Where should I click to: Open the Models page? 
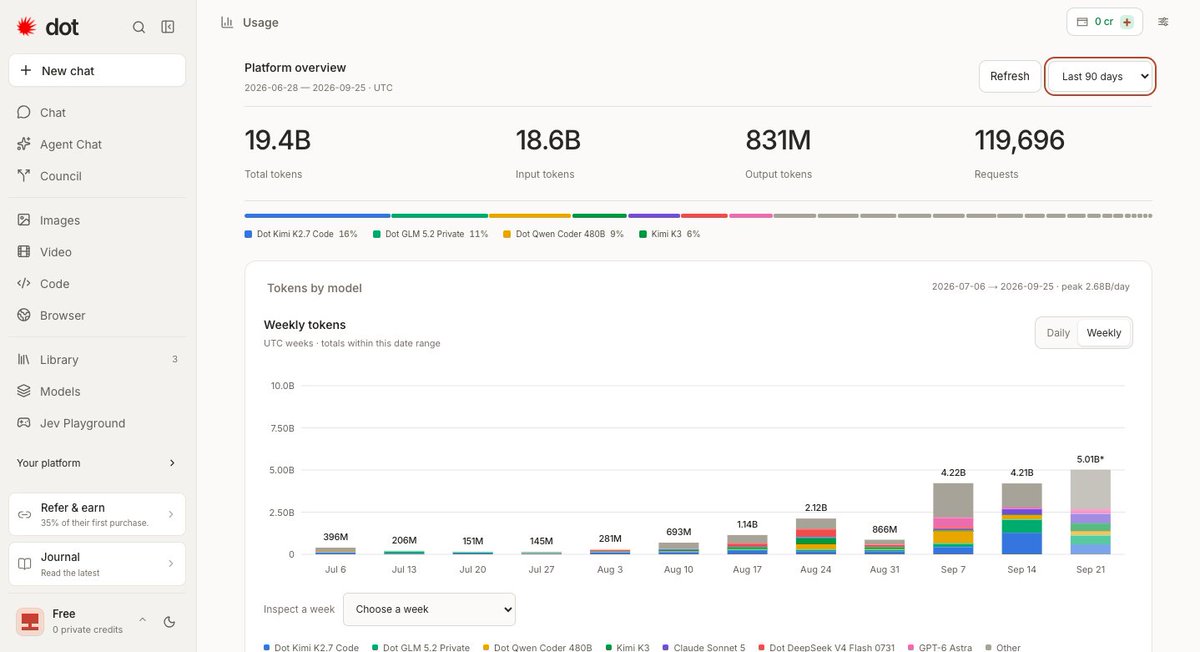[97, 391]
